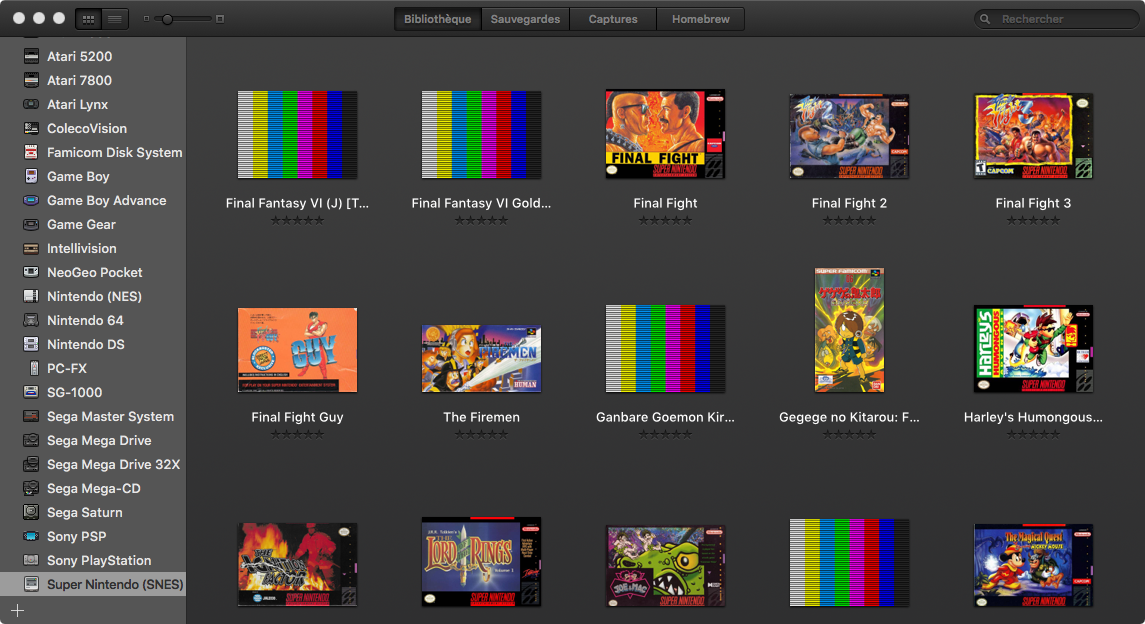Rate Final Fight 3 using its stars
The image size is (1145, 624).
coord(1033,220)
